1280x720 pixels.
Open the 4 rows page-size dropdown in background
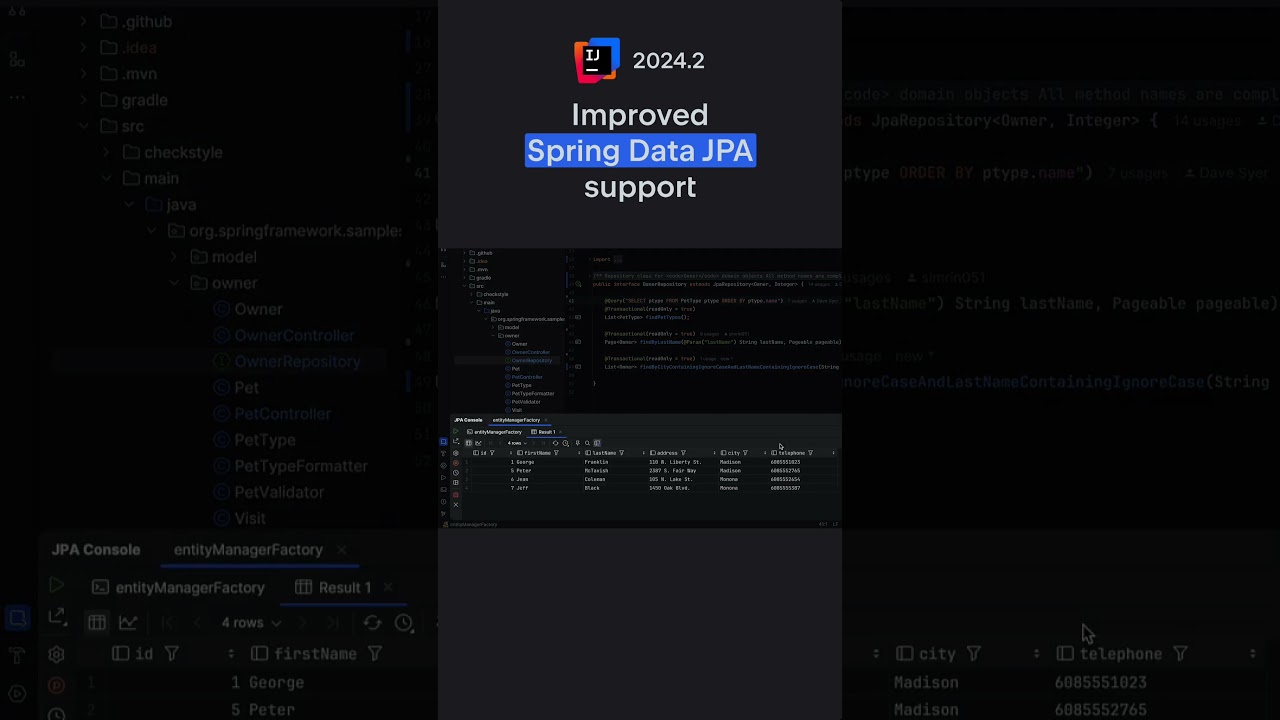pos(250,622)
